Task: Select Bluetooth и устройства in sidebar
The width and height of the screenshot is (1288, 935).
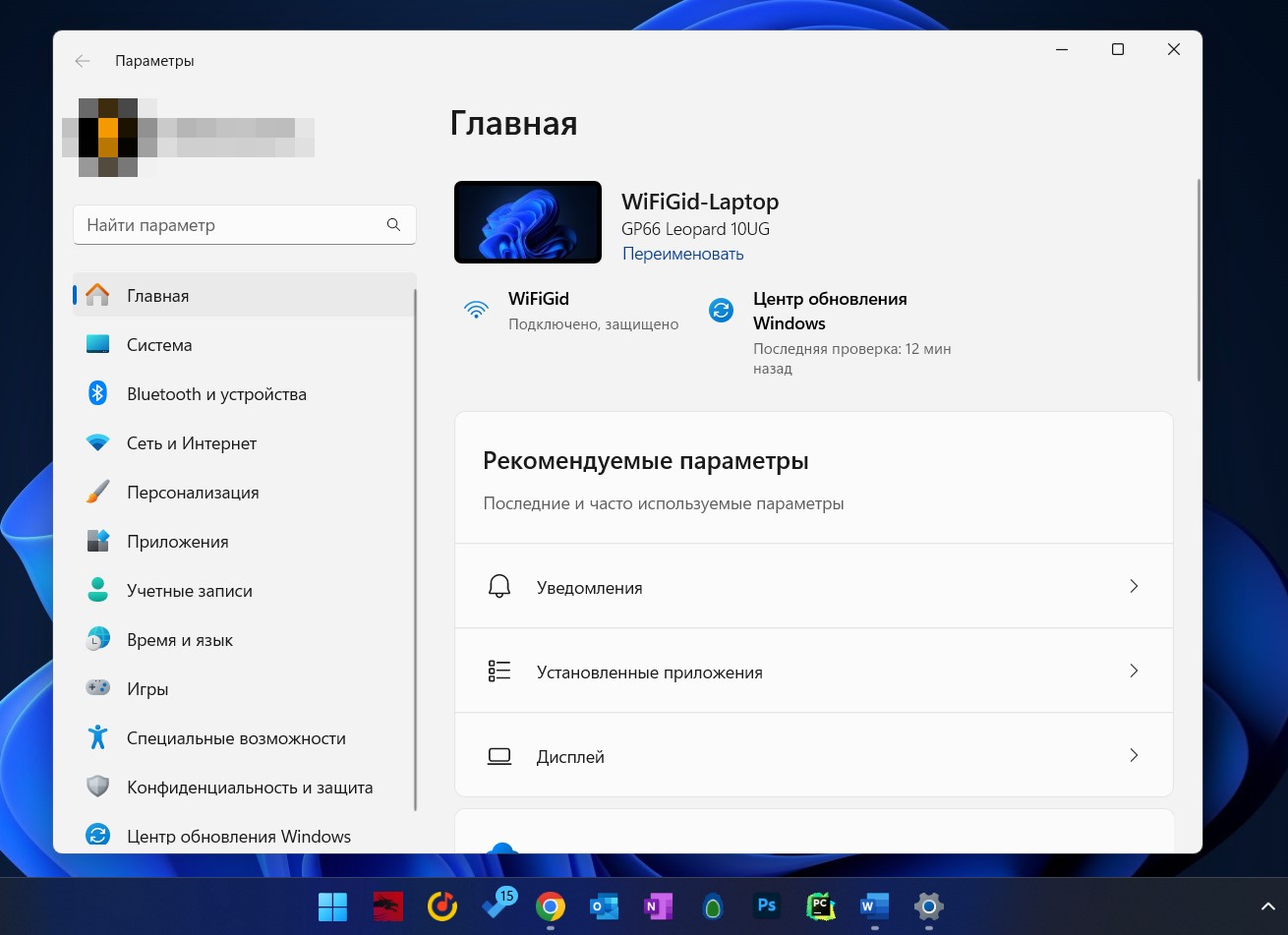Action: (245, 393)
